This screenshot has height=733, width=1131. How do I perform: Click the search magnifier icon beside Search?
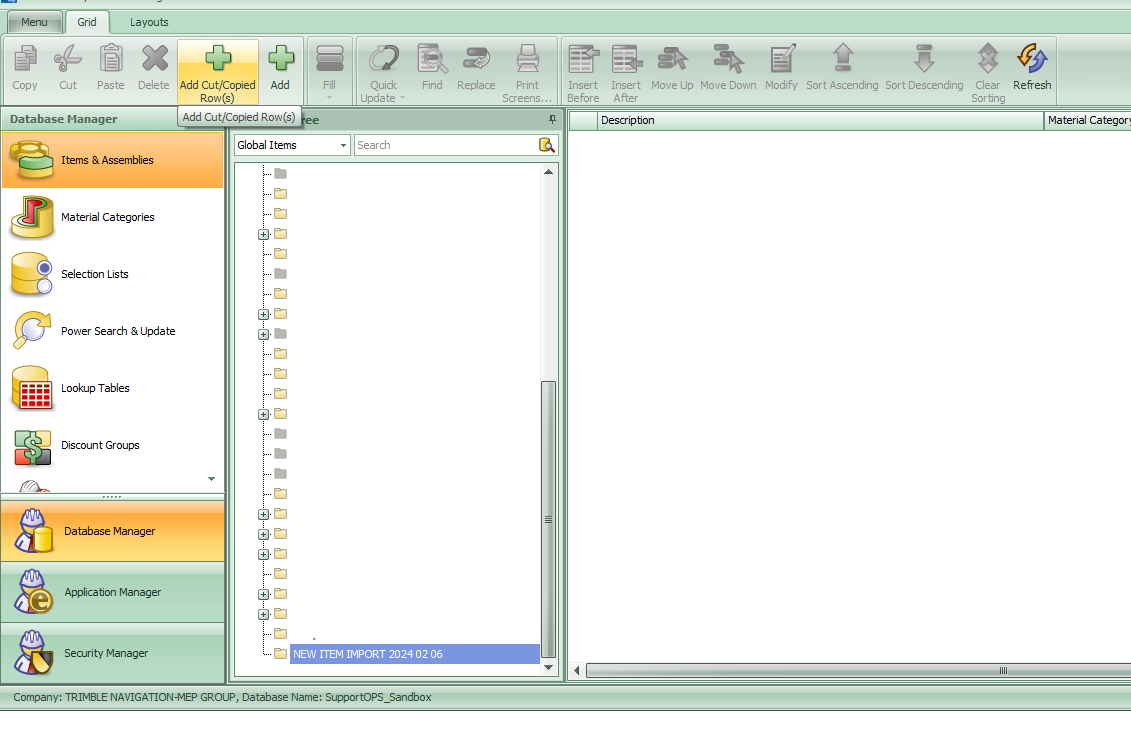pos(546,145)
